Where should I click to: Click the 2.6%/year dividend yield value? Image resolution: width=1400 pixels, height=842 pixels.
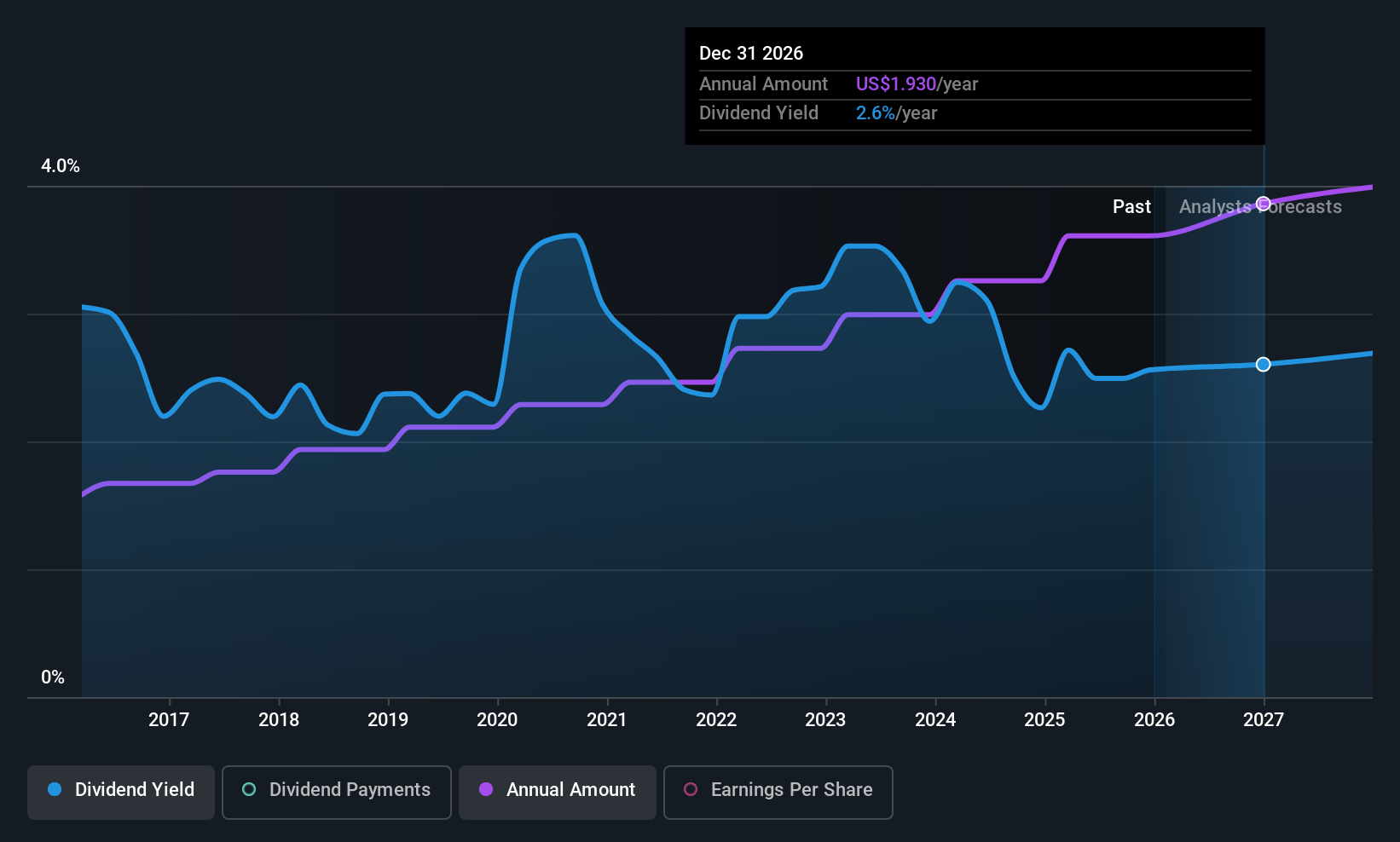point(896,112)
